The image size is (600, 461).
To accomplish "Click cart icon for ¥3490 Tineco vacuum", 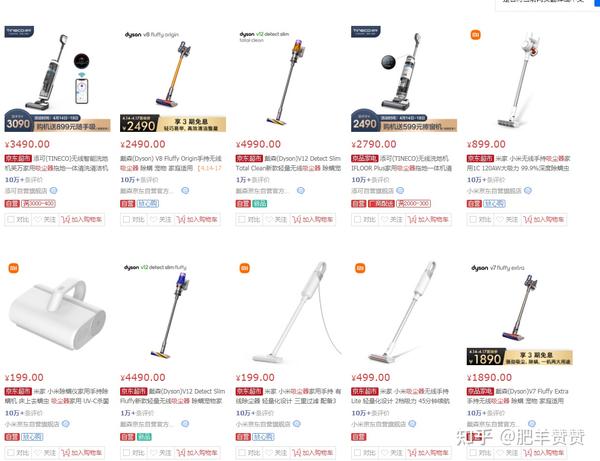I will pyautogui.click(x=65, y=220).
